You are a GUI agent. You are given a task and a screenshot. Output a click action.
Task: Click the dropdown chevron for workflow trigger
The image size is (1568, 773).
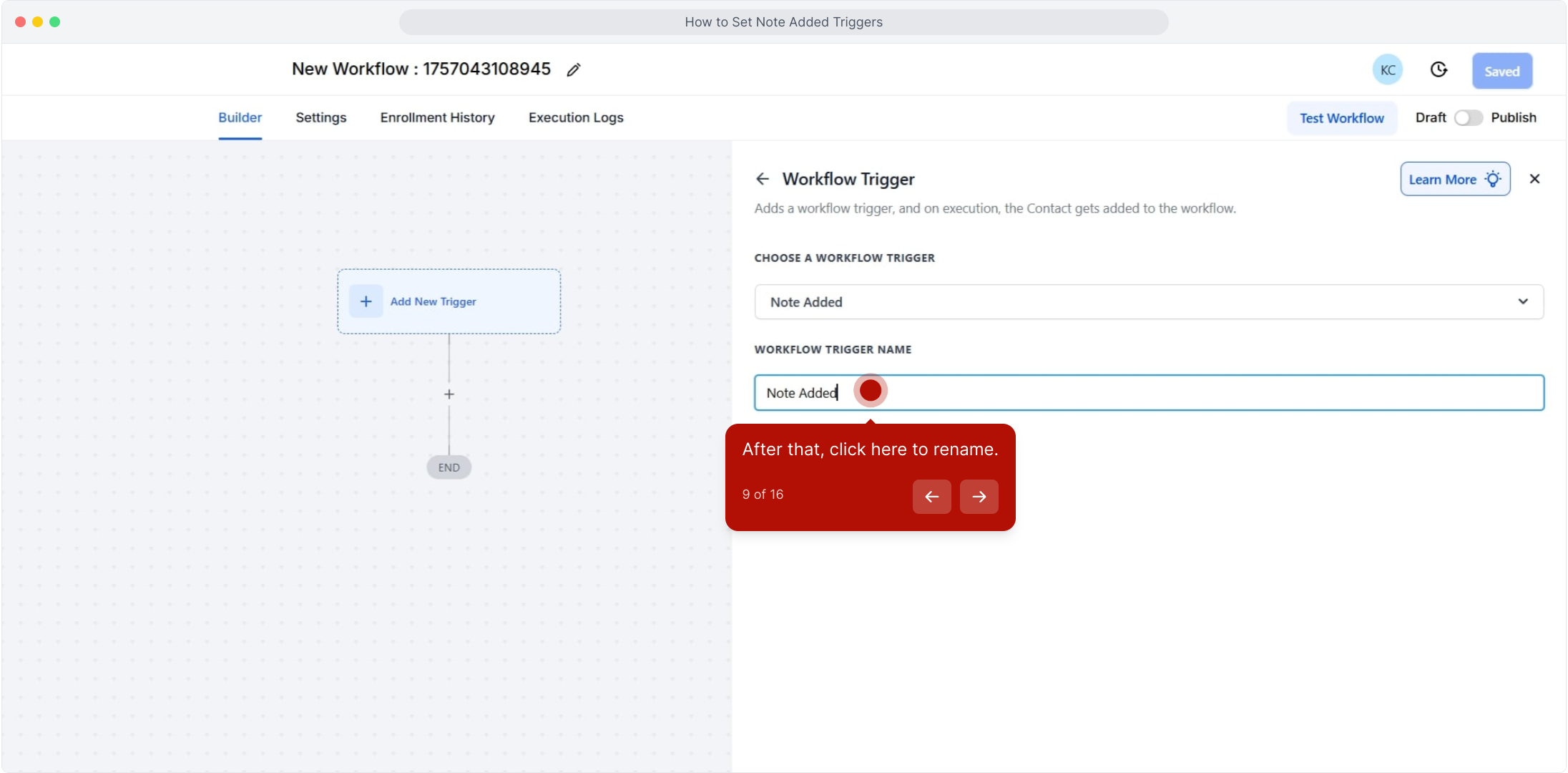(x=1523, y=301)
